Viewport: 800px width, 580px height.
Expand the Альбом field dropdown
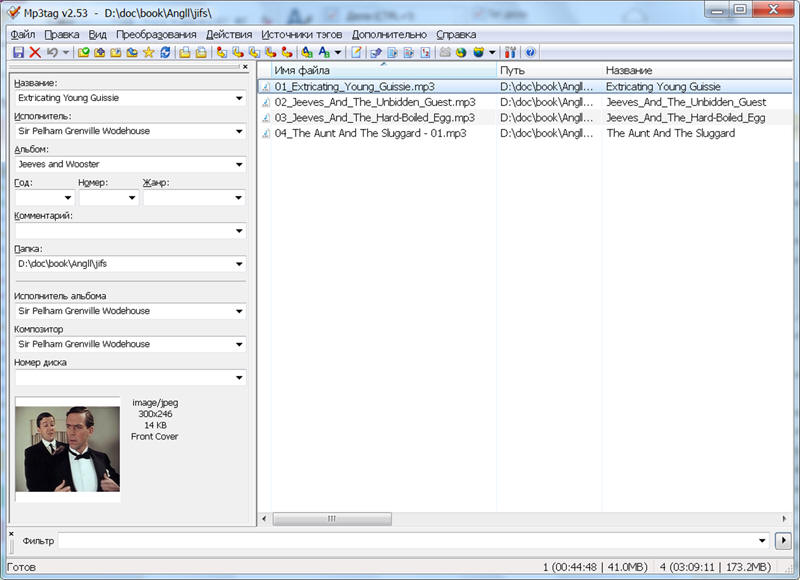tap(239, 164)
